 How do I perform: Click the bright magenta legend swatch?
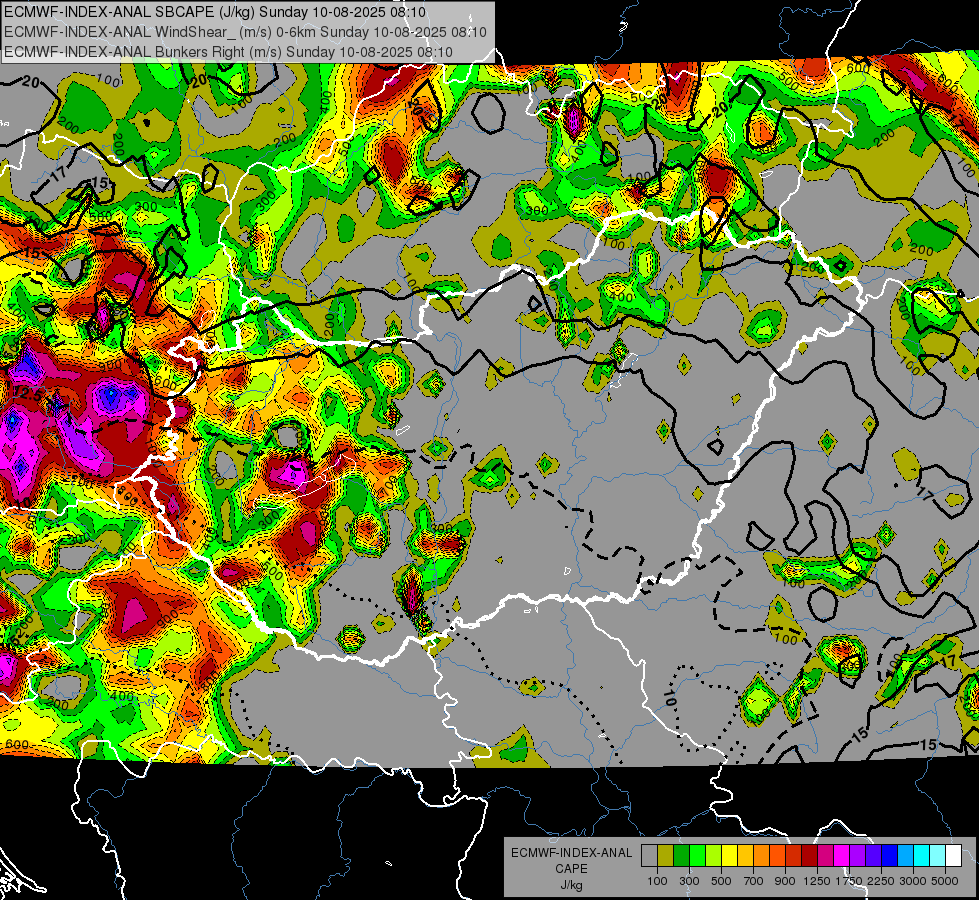(x=842, y=856)
